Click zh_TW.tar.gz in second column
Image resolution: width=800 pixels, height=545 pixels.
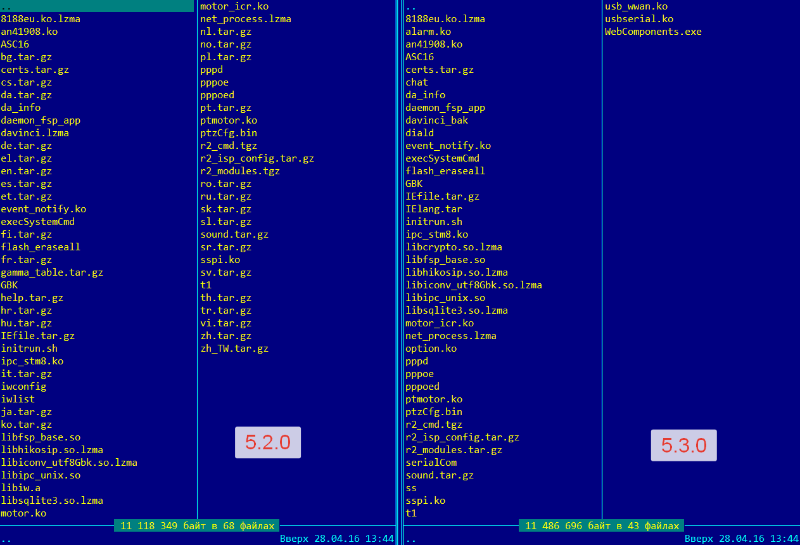click(x=234, y=349)
